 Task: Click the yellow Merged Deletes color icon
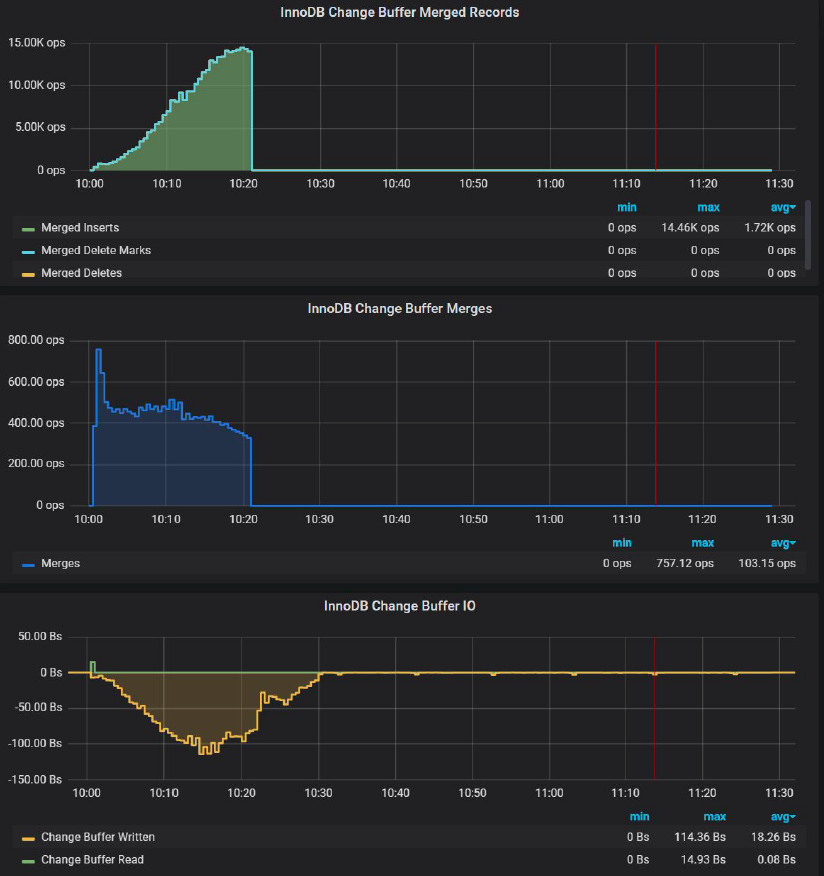tap(28, 273)
